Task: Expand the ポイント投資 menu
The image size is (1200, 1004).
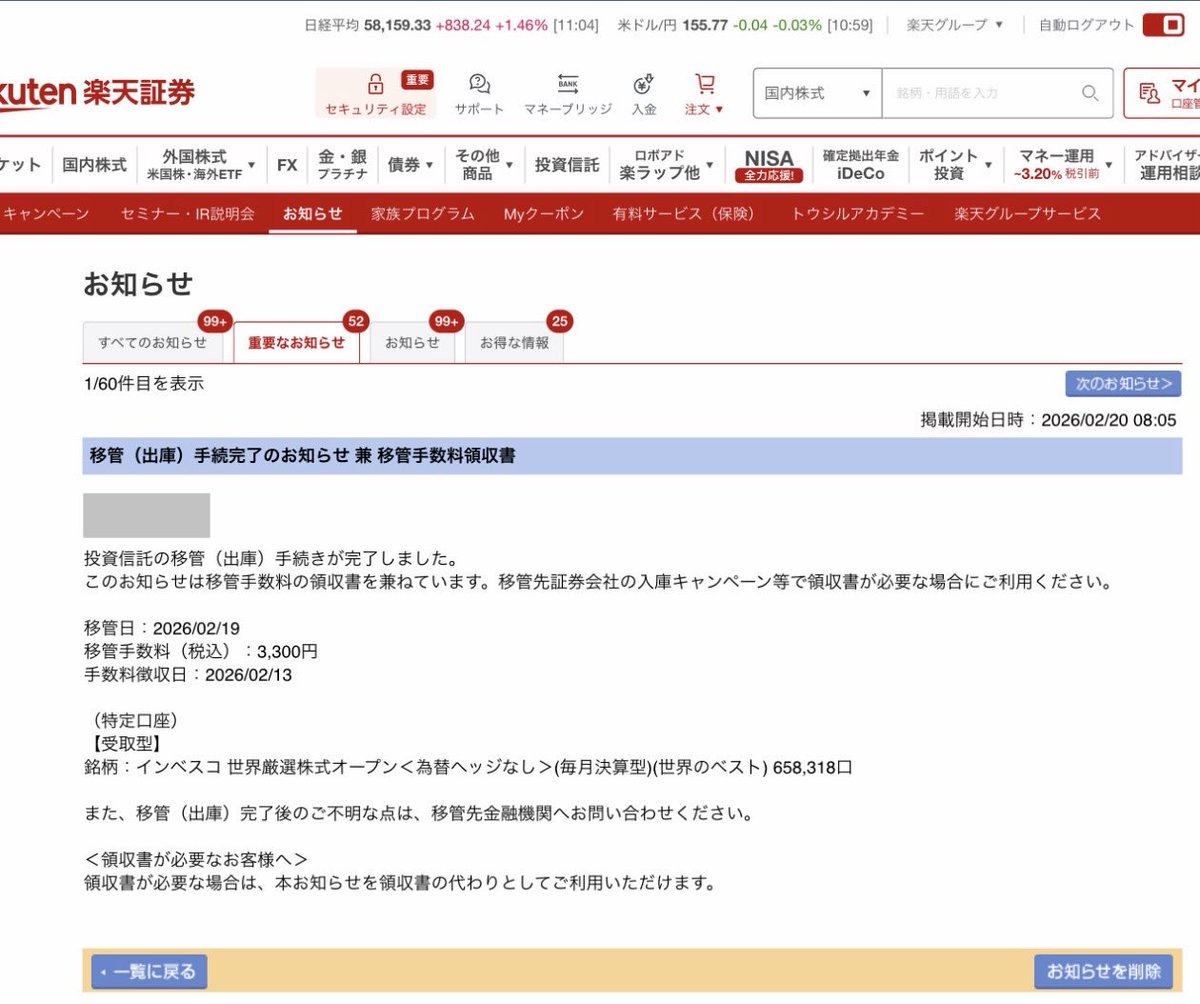Action: pyautogui.click(x=956, y=165)
